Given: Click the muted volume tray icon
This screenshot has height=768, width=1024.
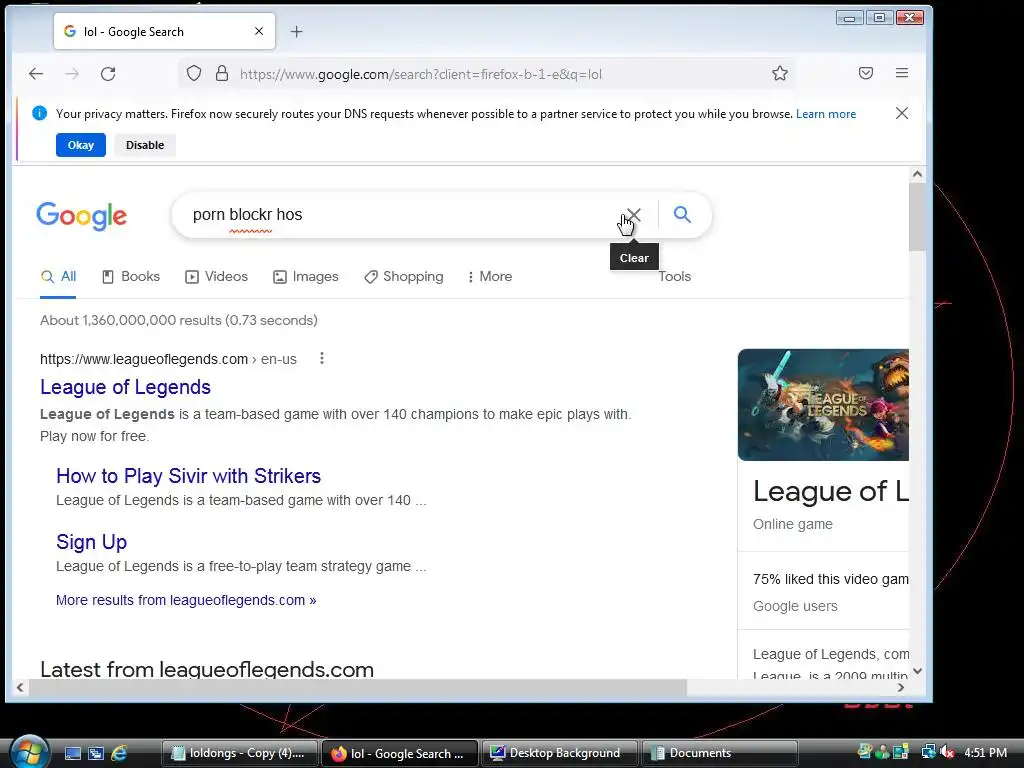Looking at the screenshot, I should coord(946,752).
